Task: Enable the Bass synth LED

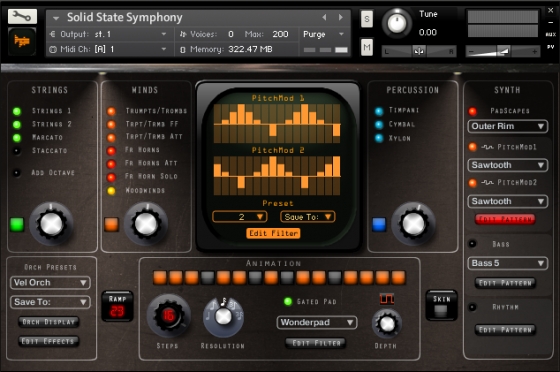Action: click(472, 244)
